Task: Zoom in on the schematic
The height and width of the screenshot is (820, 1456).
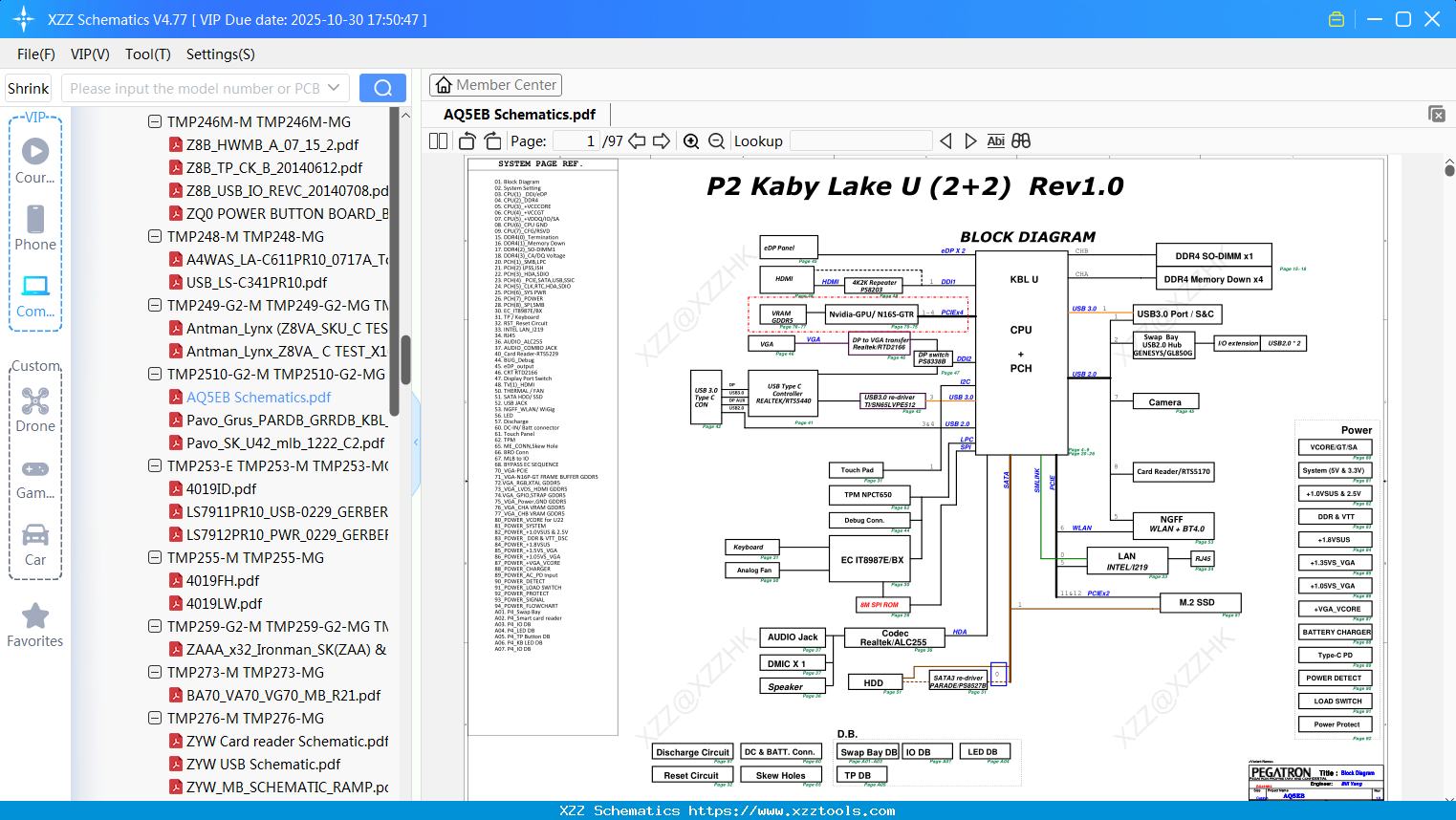Action: coord(691,141)
